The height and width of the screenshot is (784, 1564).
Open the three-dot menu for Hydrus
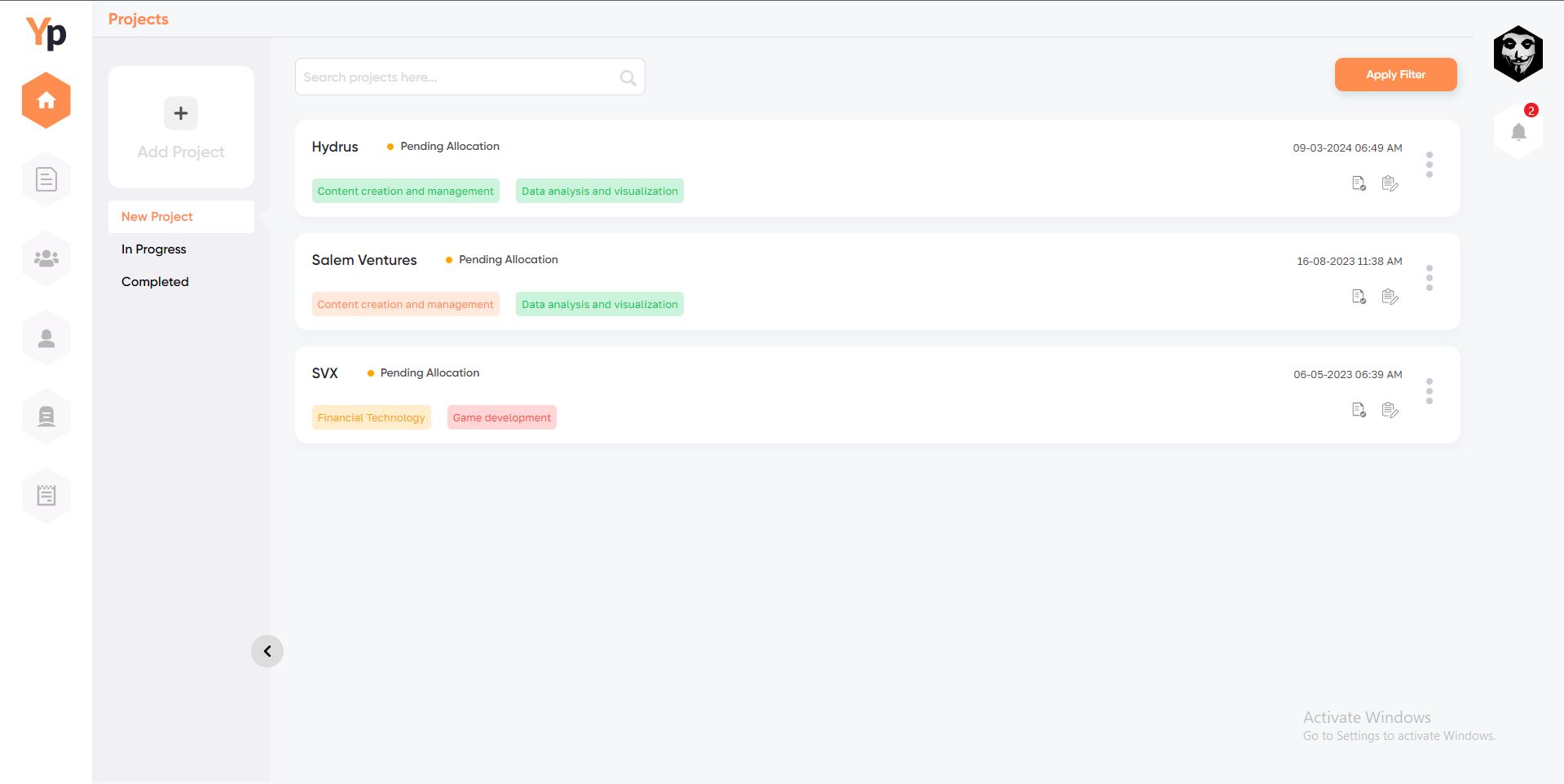(1430, 165)
